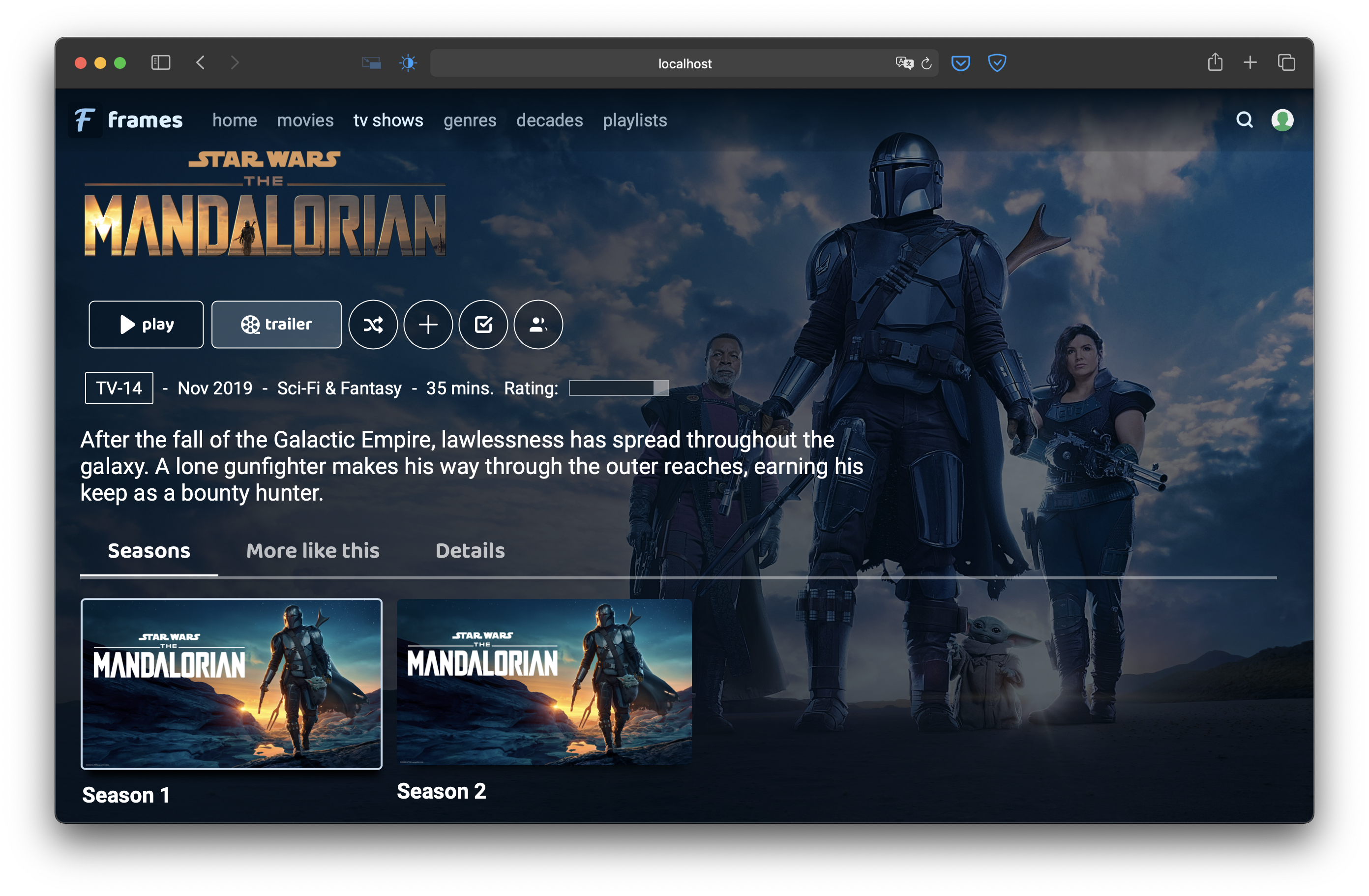Open the Details tab
This screenshot has height=896, width=1369.
tap(470, 551)
